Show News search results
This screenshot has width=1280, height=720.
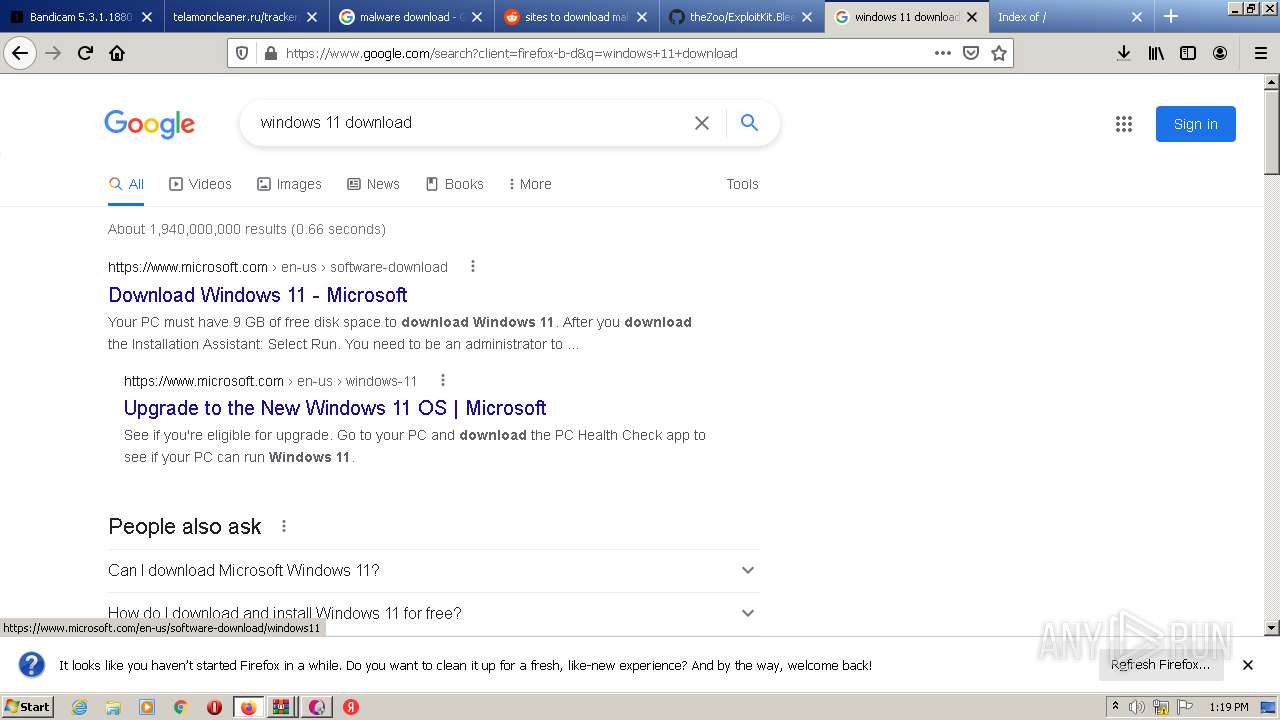(373, 184)
